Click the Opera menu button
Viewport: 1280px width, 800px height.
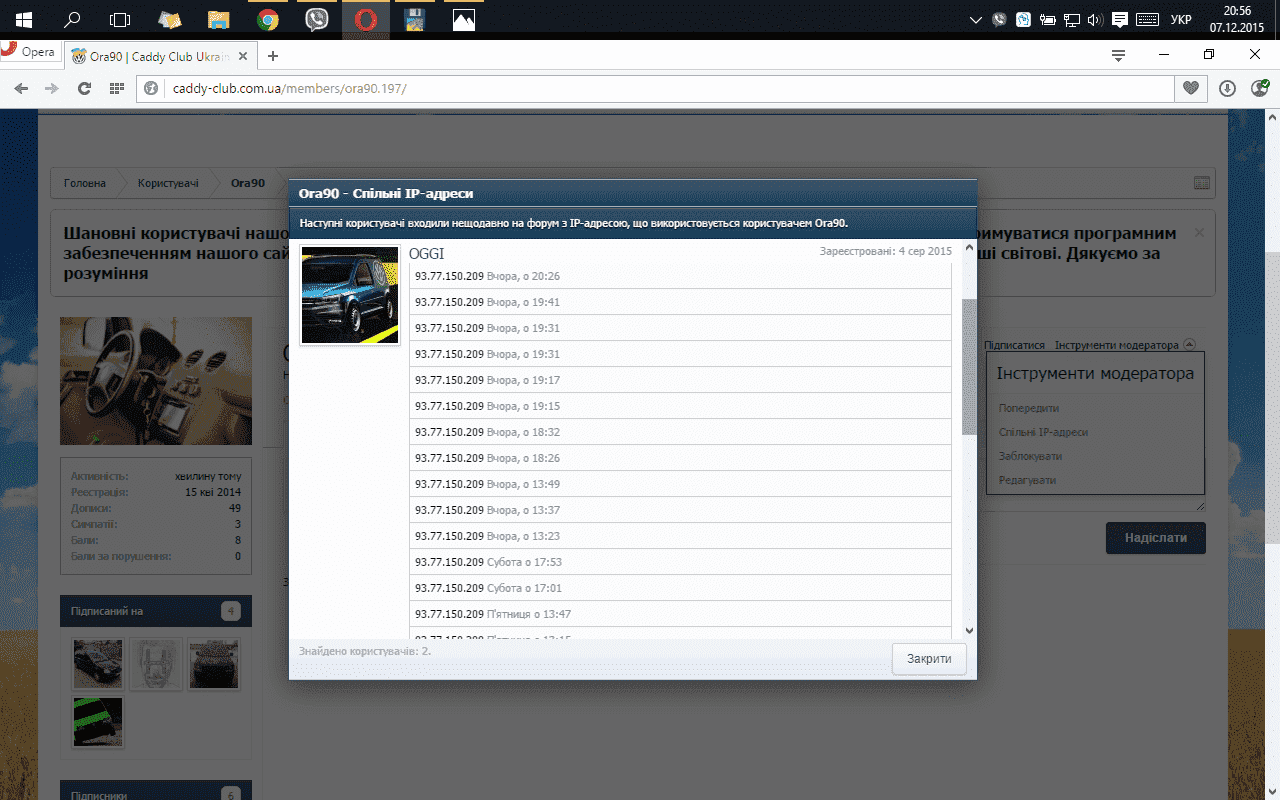28,52
